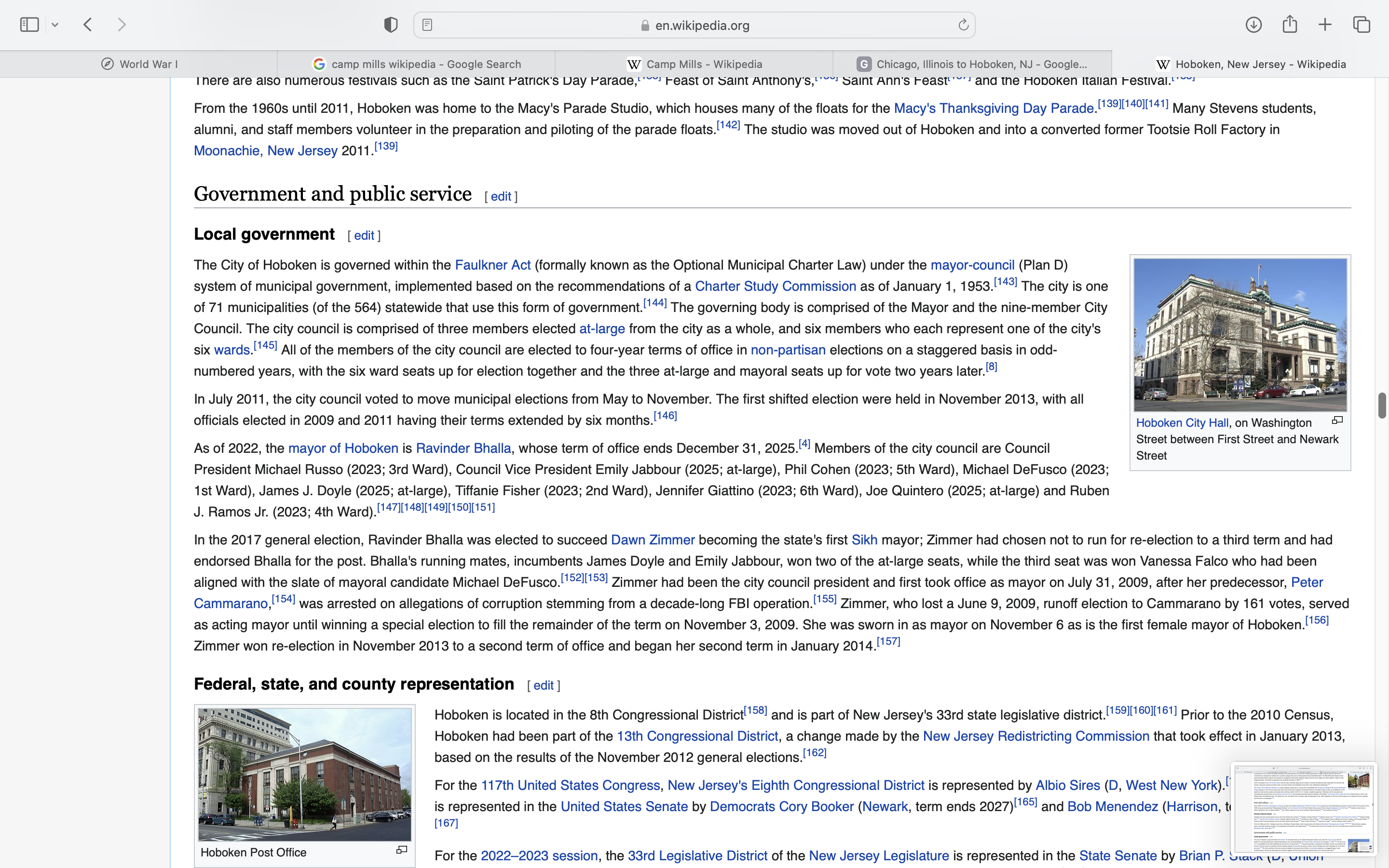Add a new tab with plus icon
This screenshot has height=868, width=1389.
tap(1325, 25)
